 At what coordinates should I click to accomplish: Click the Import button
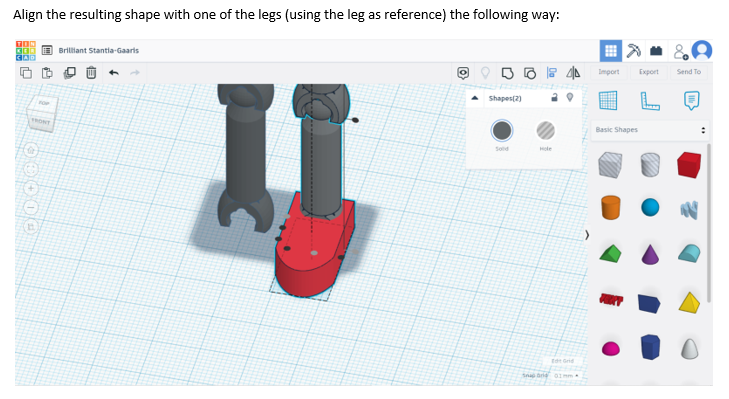tap(609, 72)
